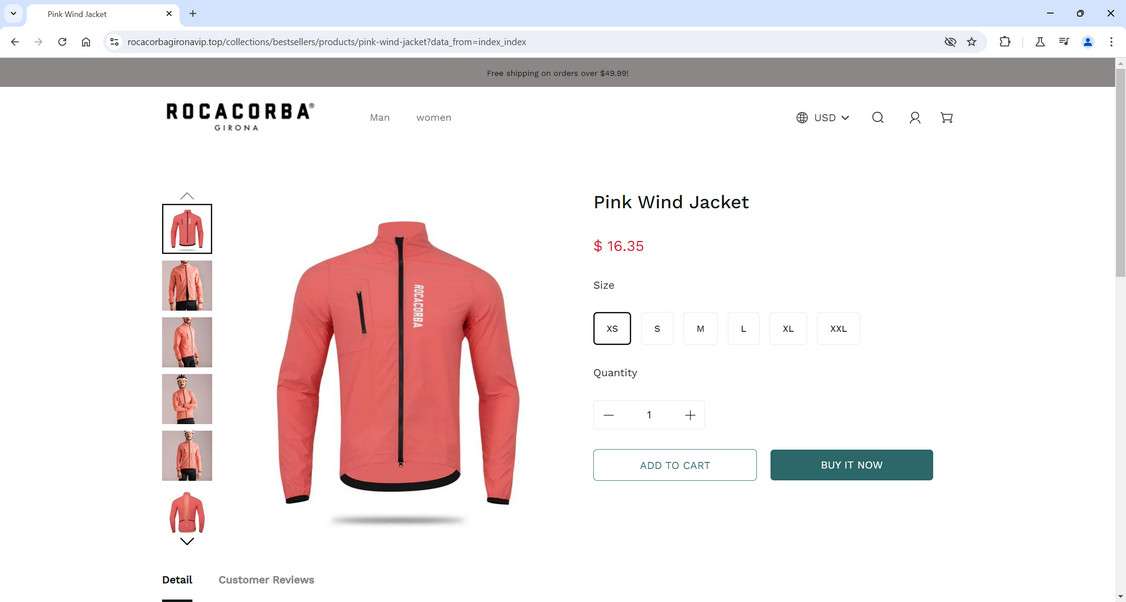The image size is (1126, 602).
Task: Open the shopping cart icon
Action: (x=946, y=117)
